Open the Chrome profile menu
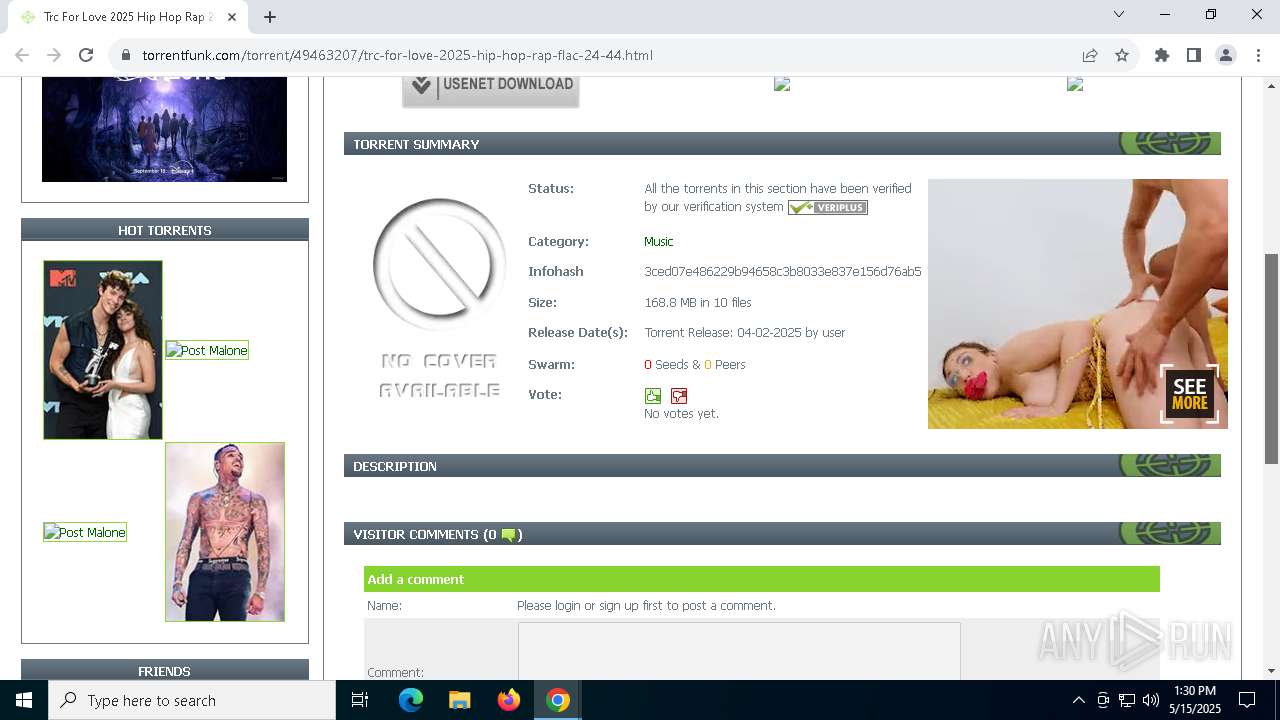The height and width of the screenshot is (720, 1280). click(1226, 55)
